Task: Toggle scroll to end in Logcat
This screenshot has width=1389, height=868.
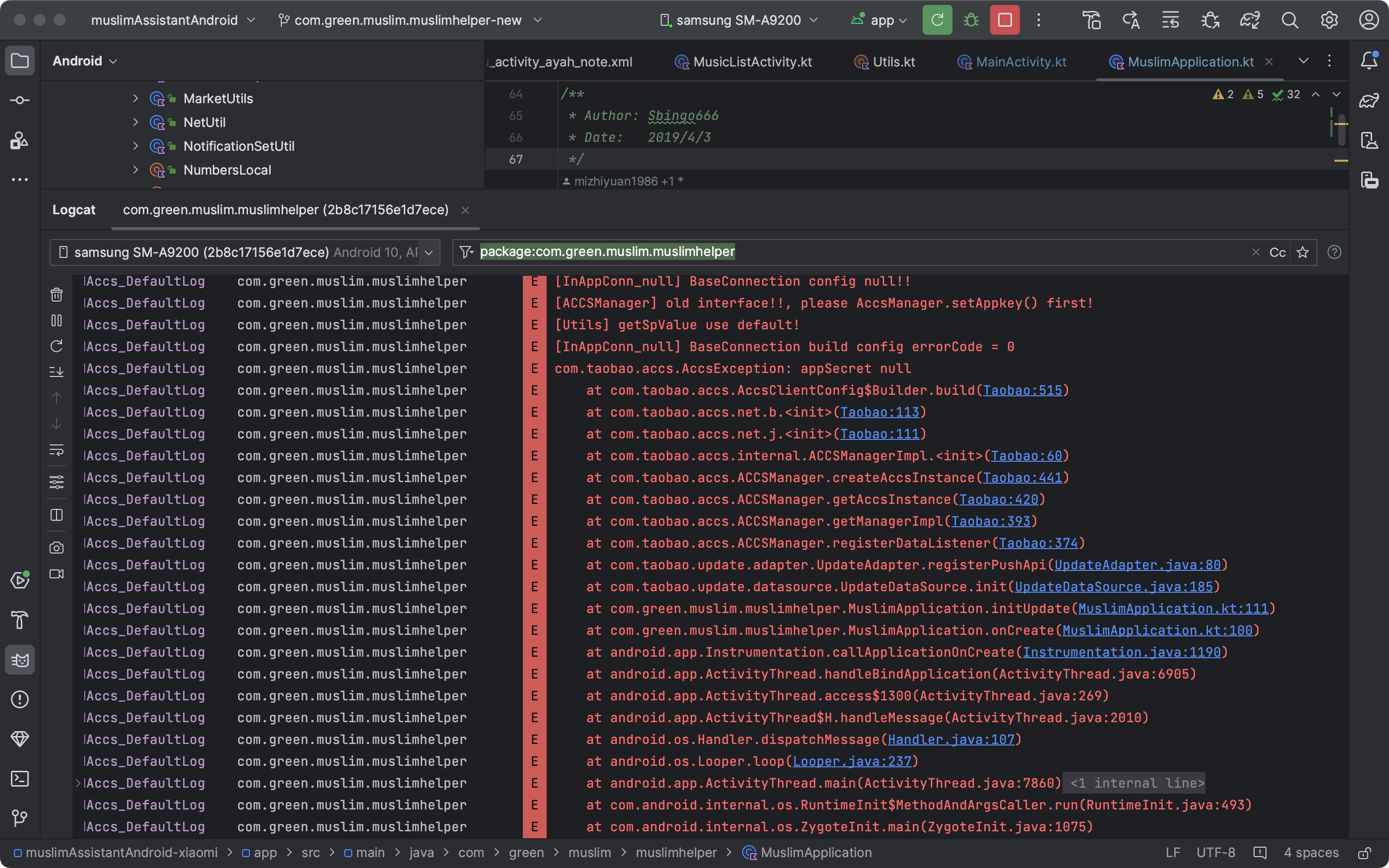Action: pos(56,372)
